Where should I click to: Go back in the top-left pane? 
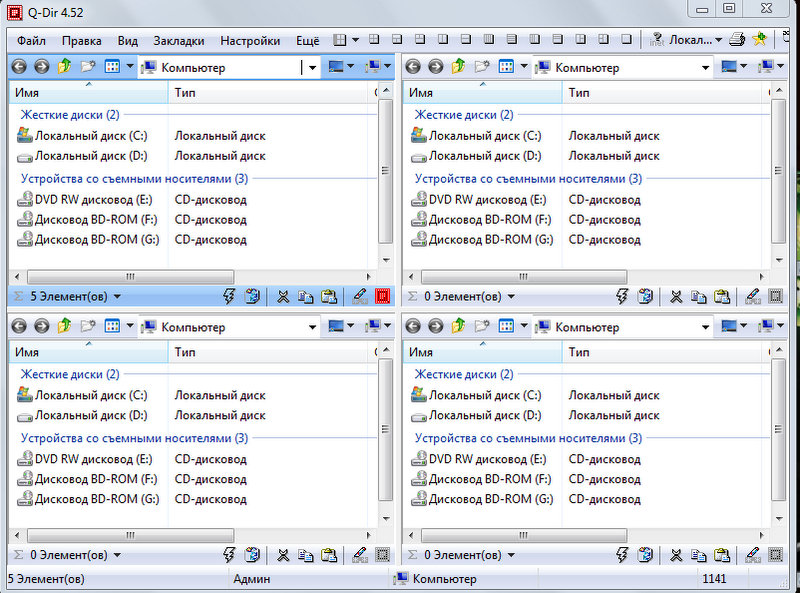pos(19,67)
